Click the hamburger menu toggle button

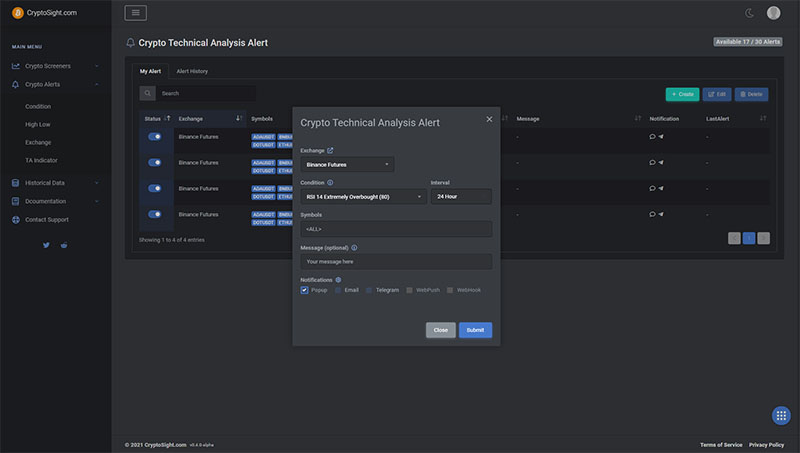[x=135, y=13]
